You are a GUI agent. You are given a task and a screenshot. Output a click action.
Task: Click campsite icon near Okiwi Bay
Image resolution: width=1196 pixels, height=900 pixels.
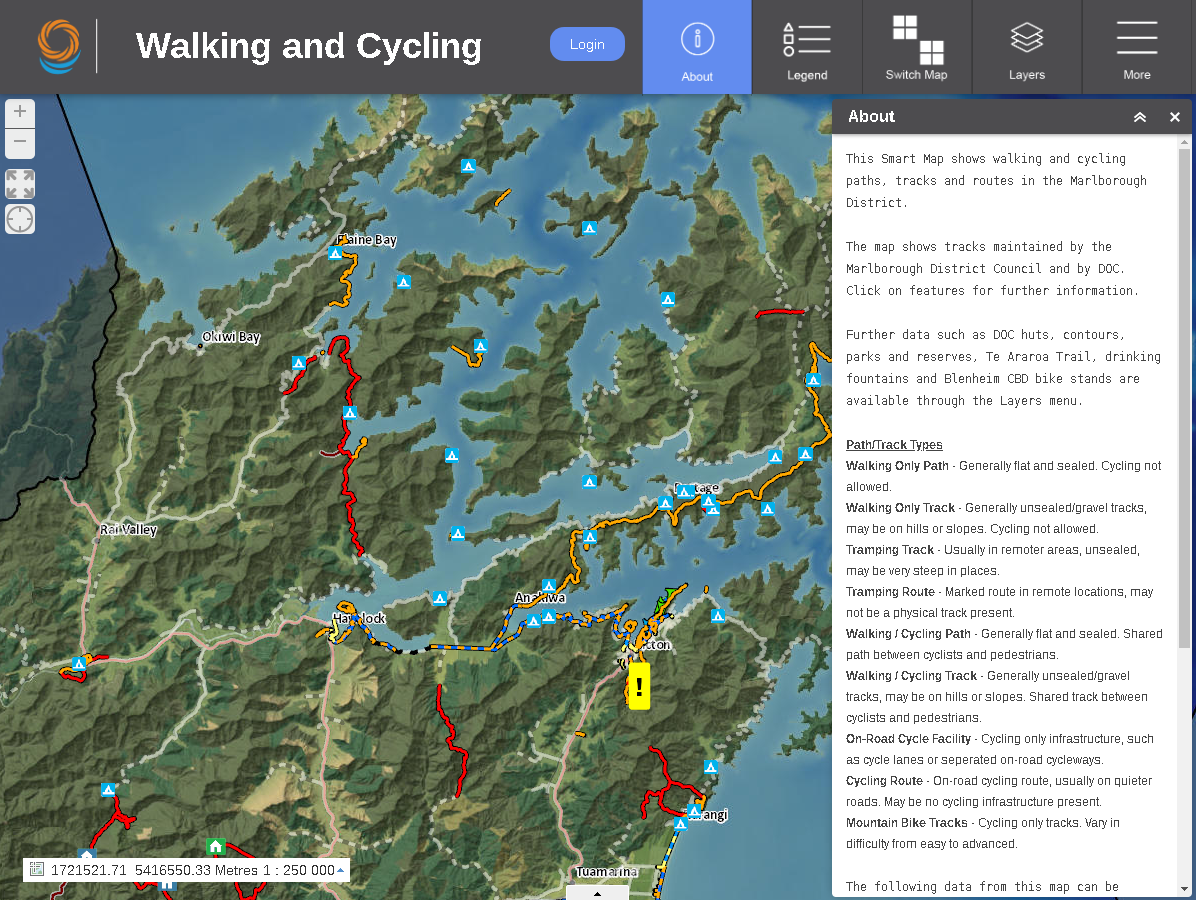(299, 362)
